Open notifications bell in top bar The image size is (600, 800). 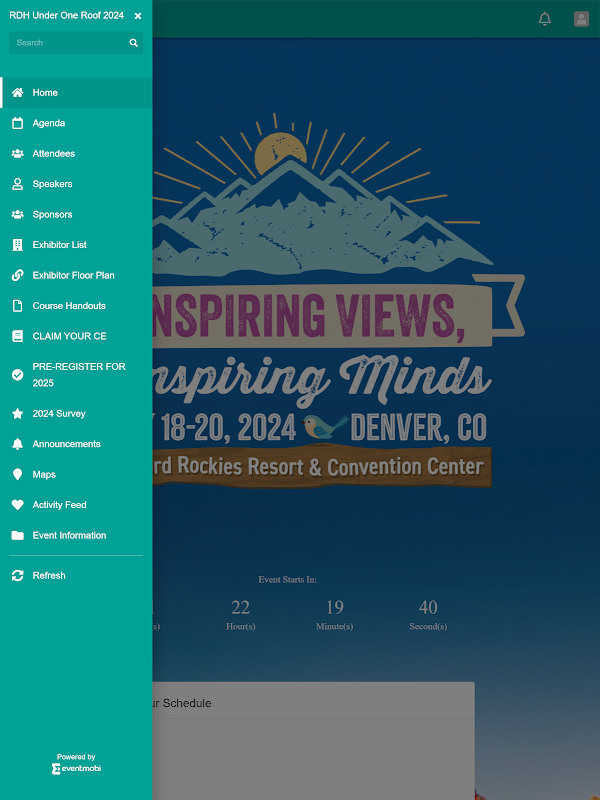(x=545, y=19)
